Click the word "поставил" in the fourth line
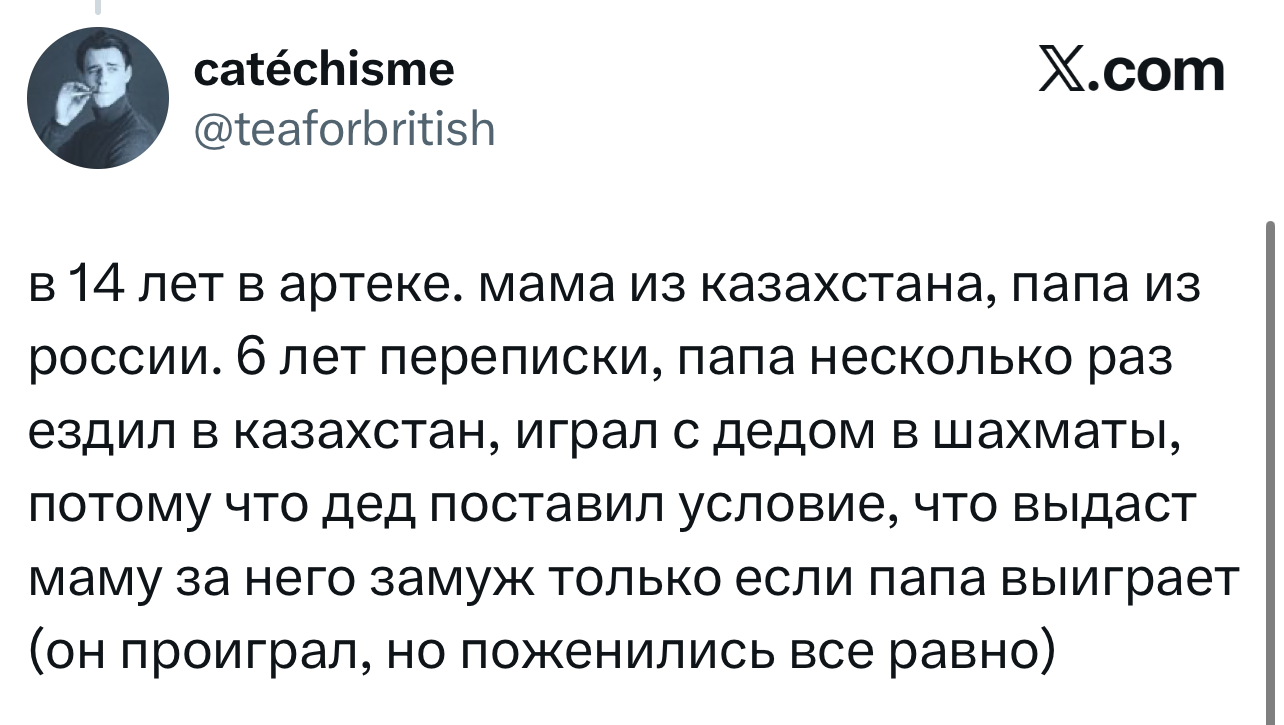The width and height of the screenshot is (1284, 725). coord(546,506)
